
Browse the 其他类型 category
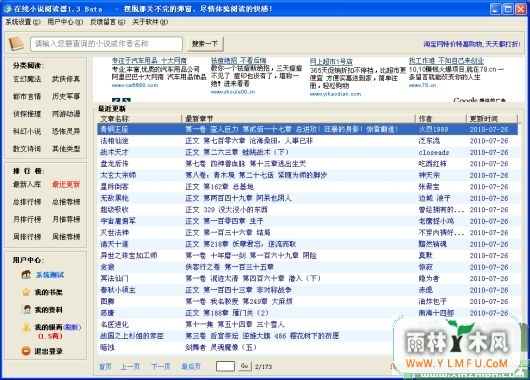[x=66, y=149]
